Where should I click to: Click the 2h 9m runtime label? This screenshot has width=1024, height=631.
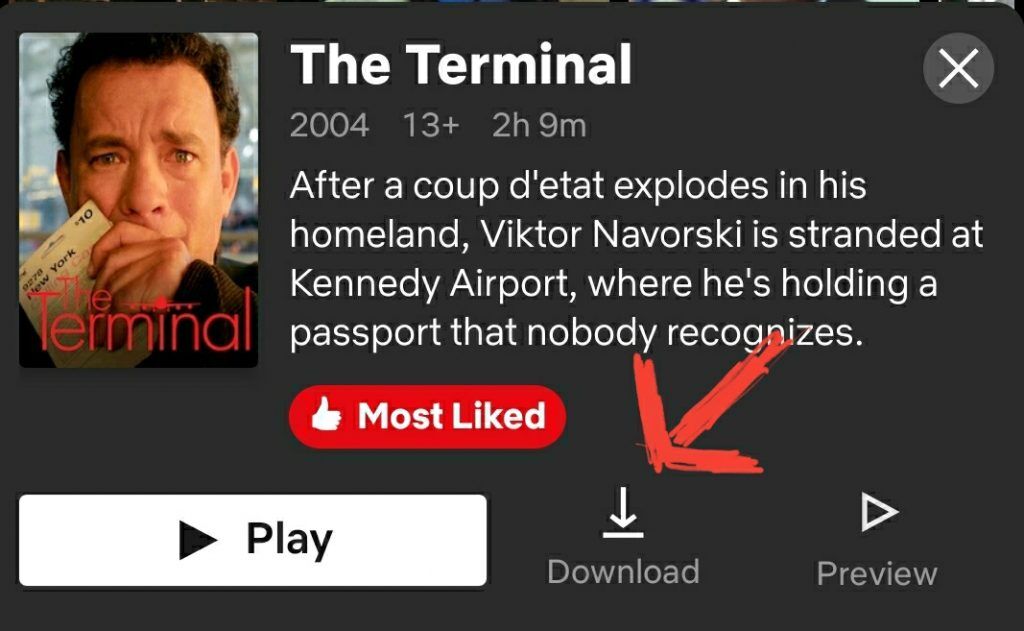coord(539,125)
